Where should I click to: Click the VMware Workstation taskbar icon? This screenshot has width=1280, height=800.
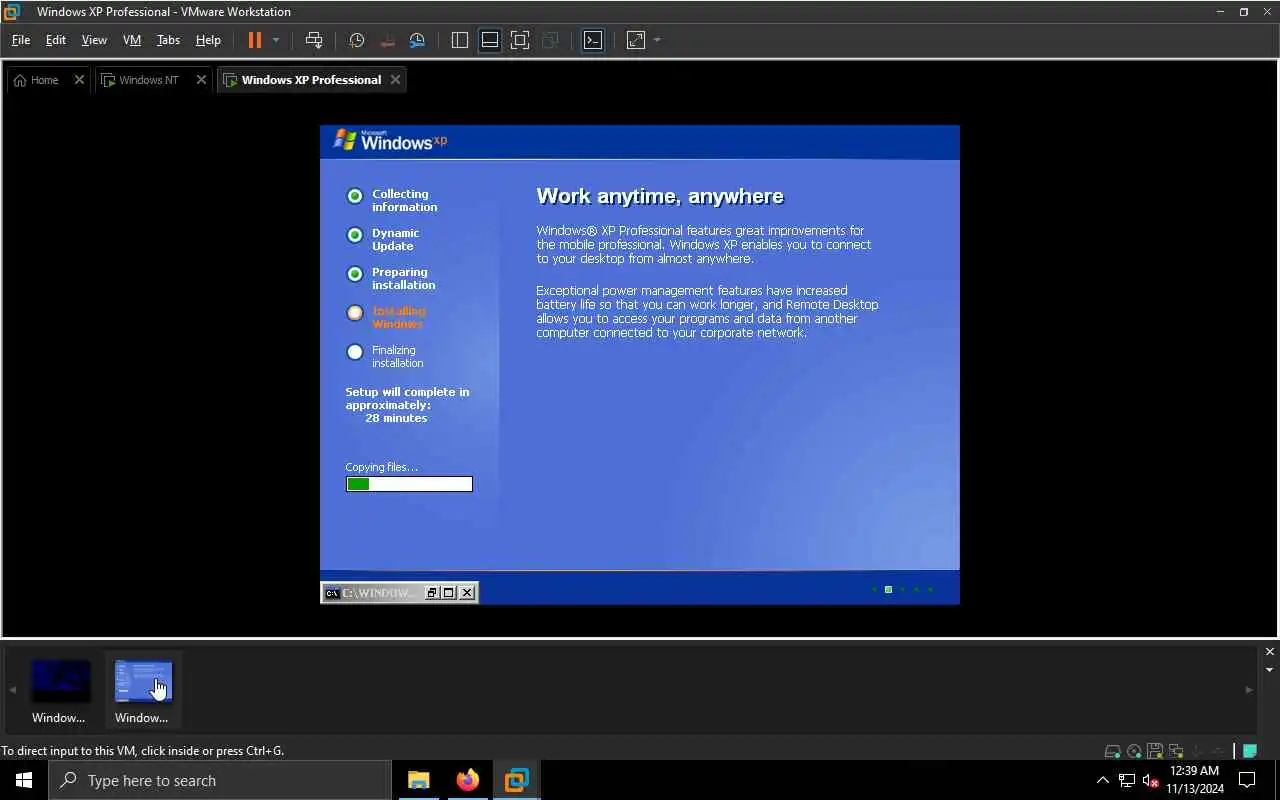click(517, 780)
